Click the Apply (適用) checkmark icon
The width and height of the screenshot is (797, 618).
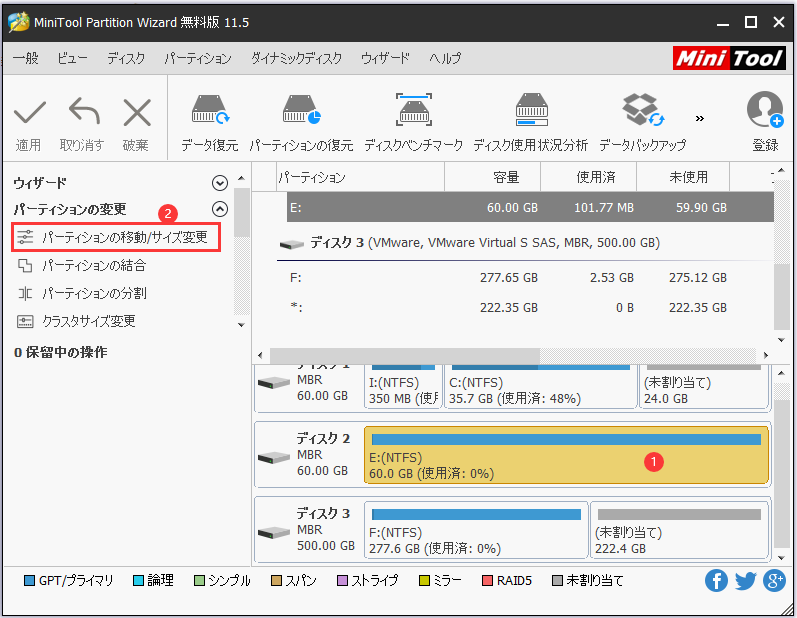click(x=29, y=112)
